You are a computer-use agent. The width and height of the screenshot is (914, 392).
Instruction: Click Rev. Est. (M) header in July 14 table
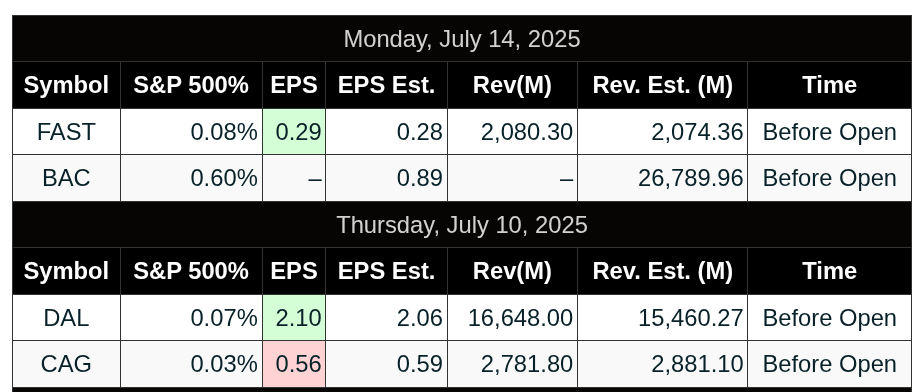click(662, 85)
